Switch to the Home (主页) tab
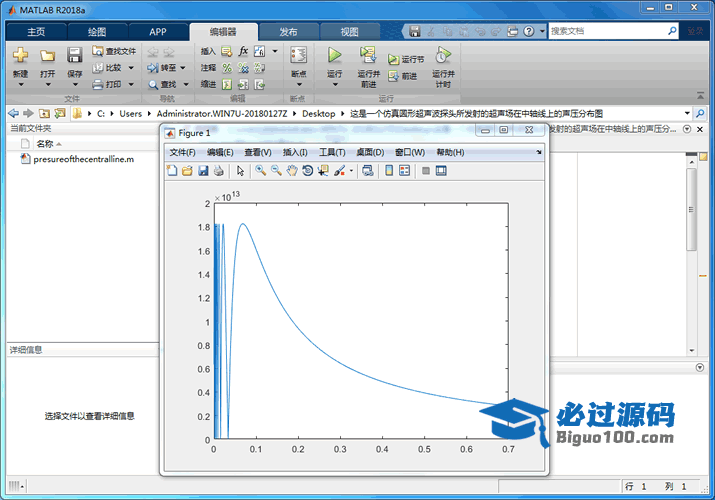The width and height of the screenshot is (715, 500). pyautogui.click(x=36, y=32)
